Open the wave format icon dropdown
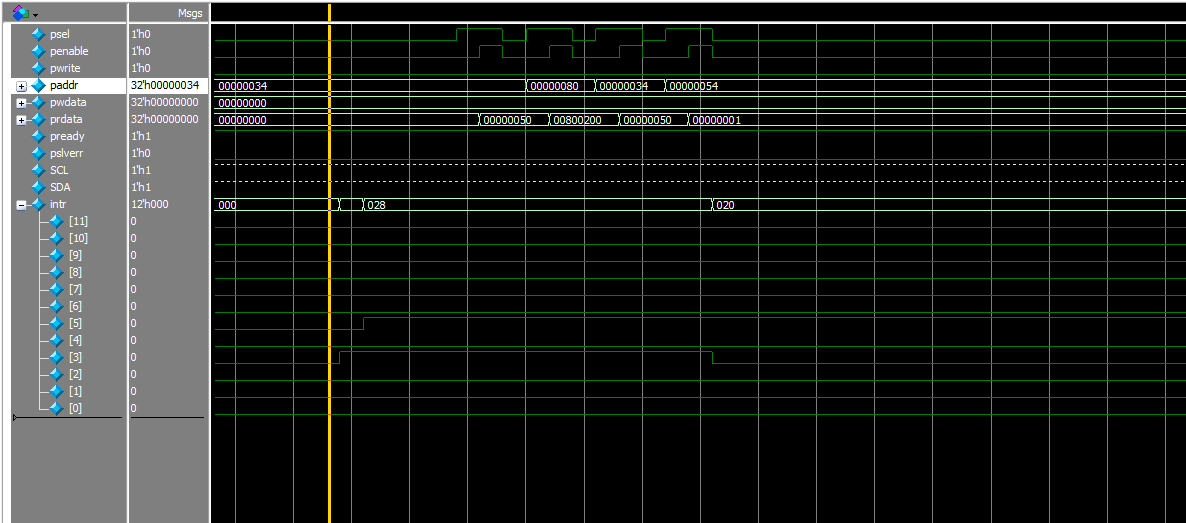 [26, 12]
